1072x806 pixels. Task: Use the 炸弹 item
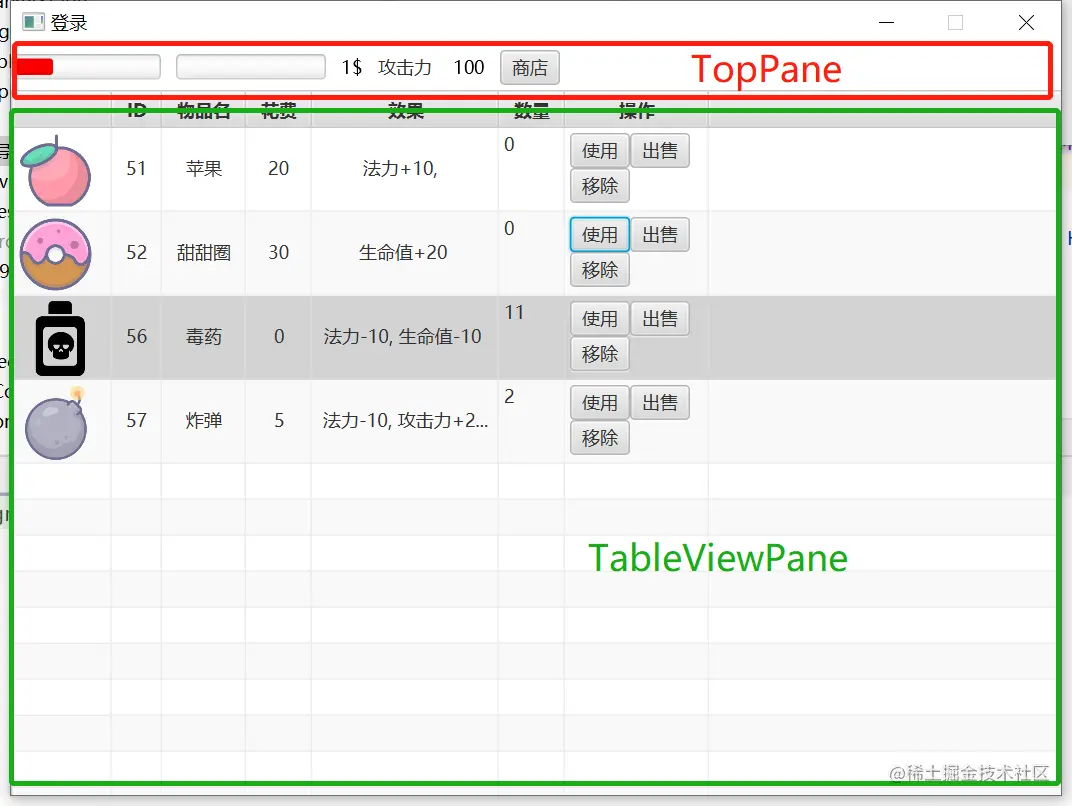600,403
